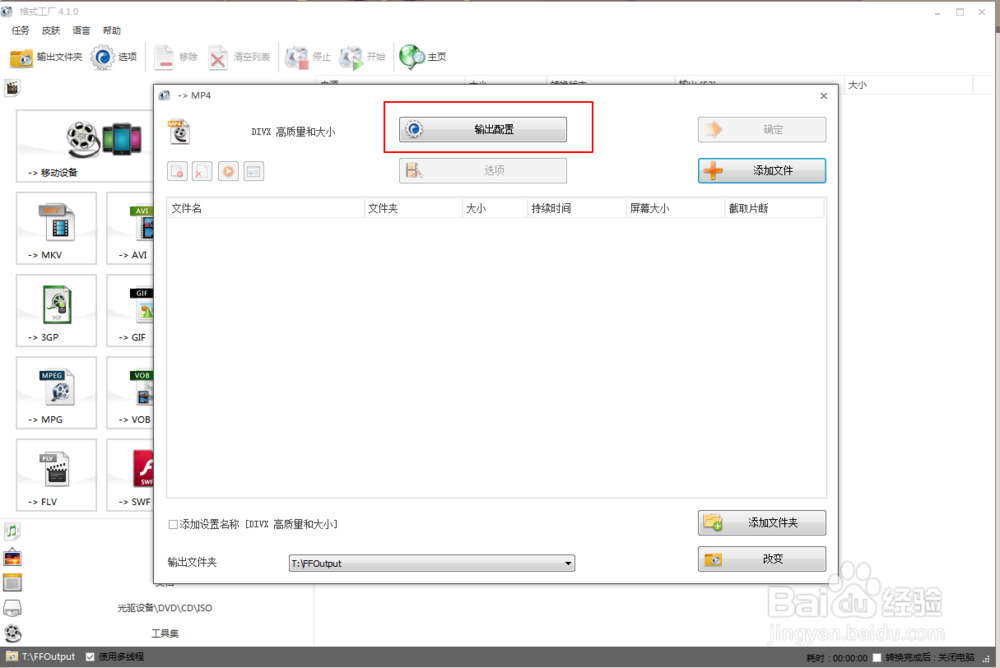Open the 输出文件夹 output folder in toolbar
Image resolution: width=1000 pixels, height=668 pixels.
(x=46, y=57)
